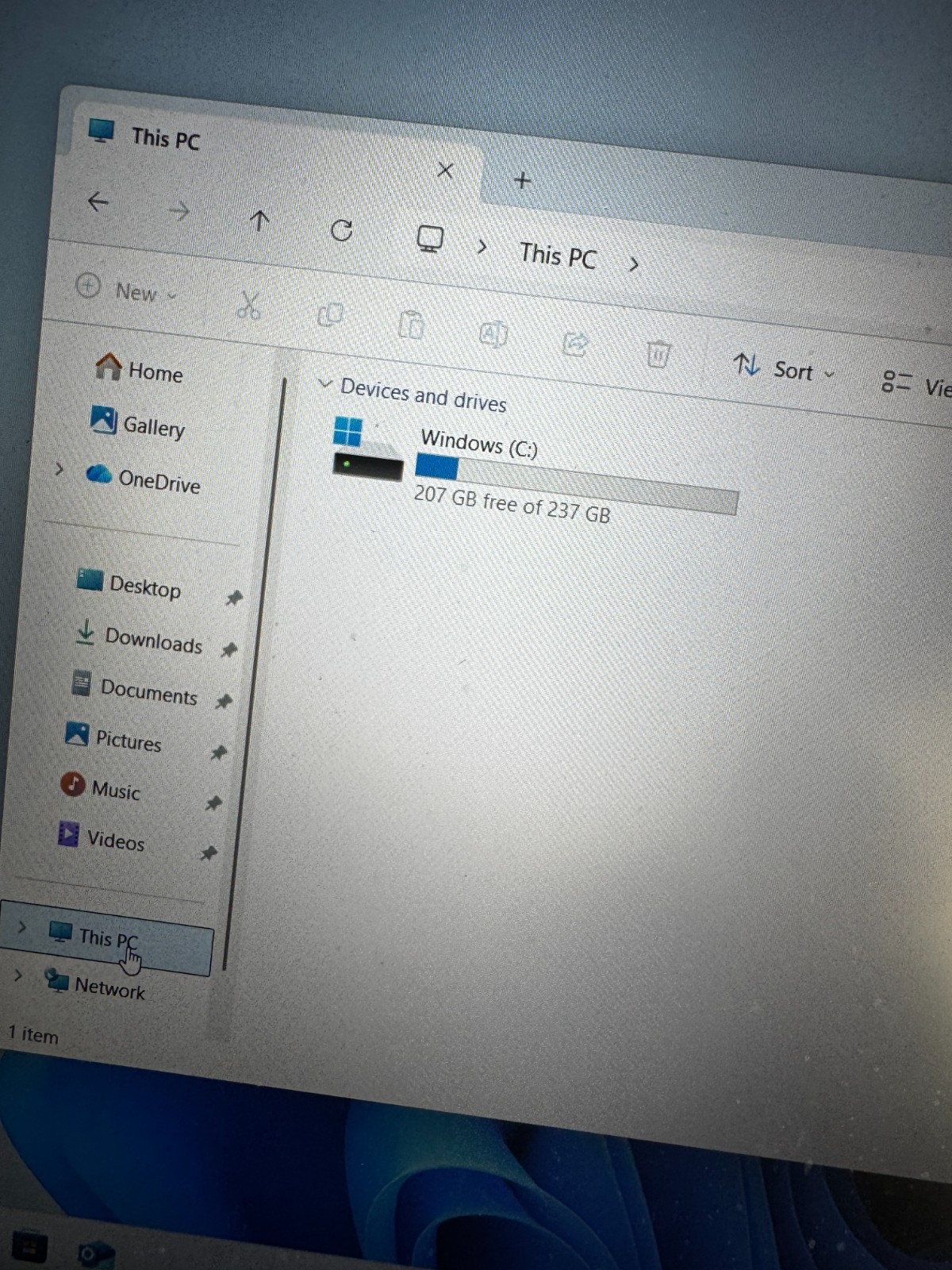Viewport: 952px width, 1270px height.
Task: Expand the OneDrive tree node
Action: 59,468
